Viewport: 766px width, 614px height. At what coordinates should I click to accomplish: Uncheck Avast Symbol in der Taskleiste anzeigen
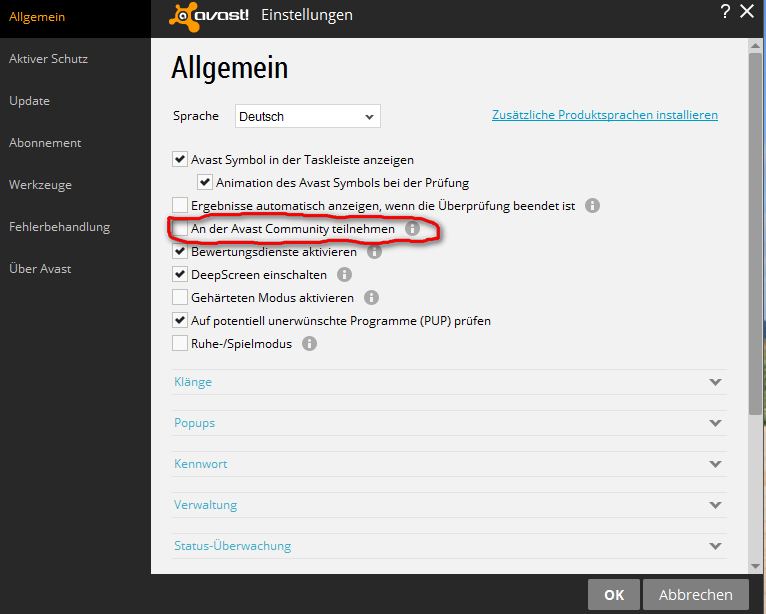[180, 159]
